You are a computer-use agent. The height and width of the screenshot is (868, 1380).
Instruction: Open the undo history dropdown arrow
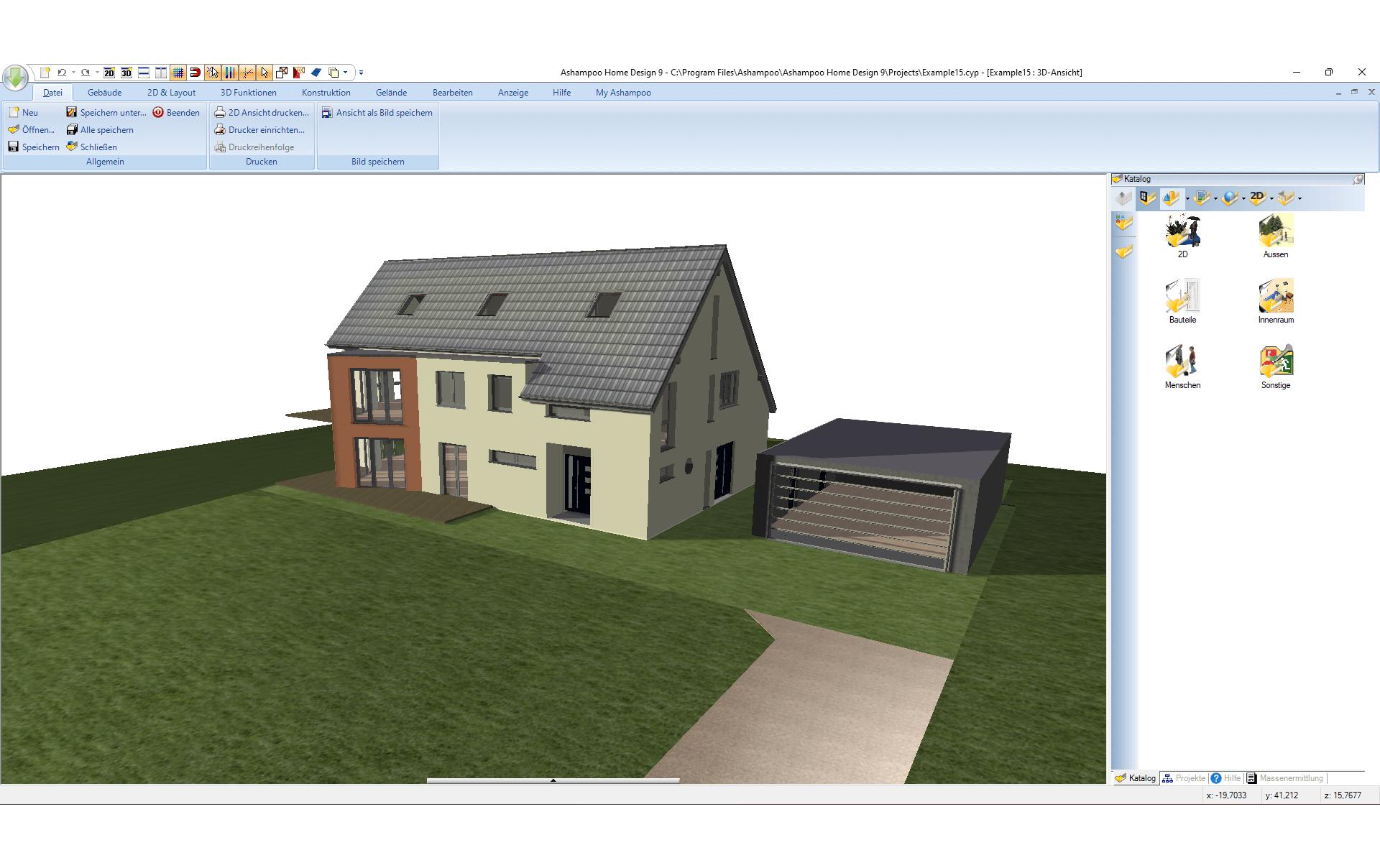coord(73,73)
